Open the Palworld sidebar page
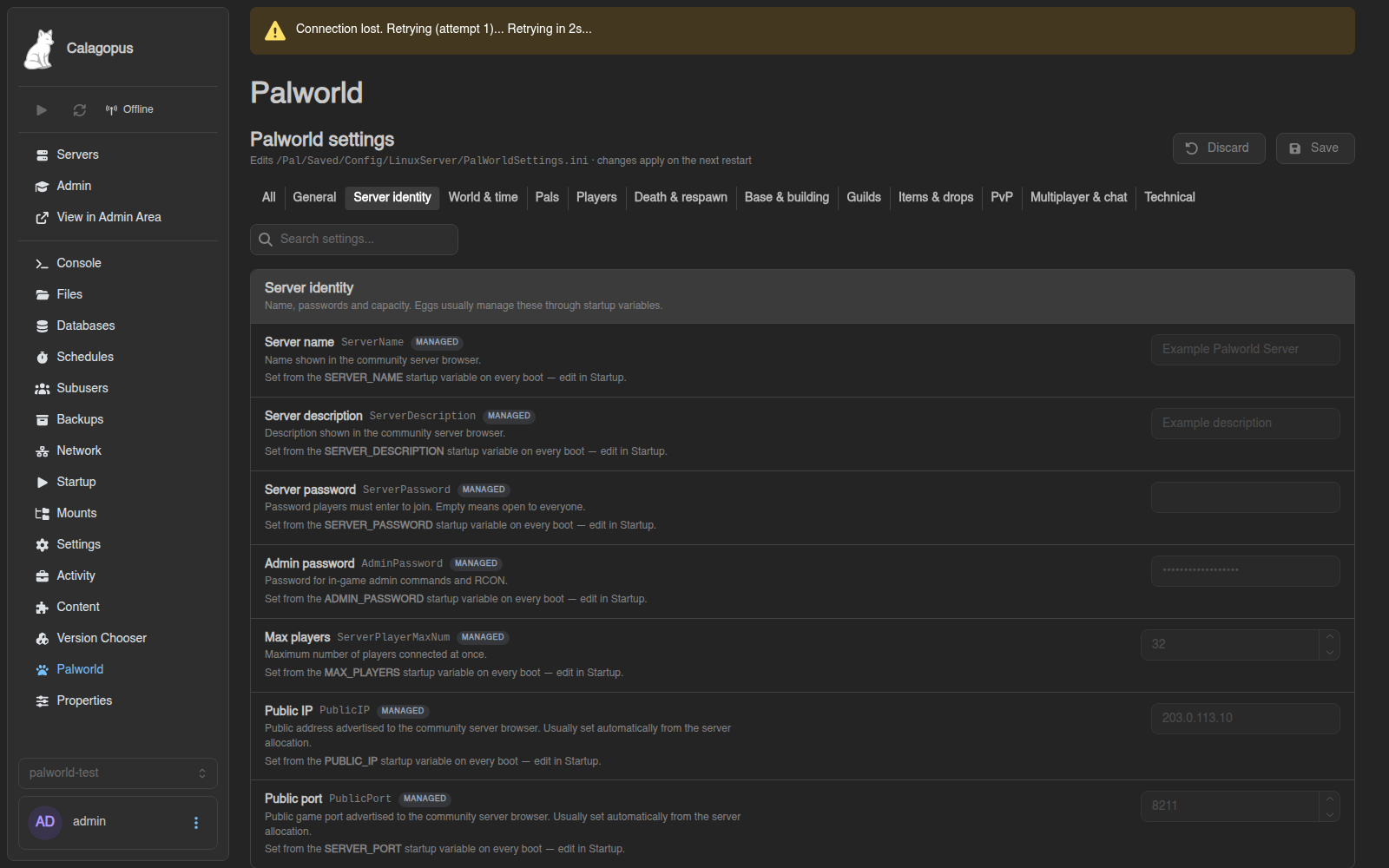The width and height of the screenshot is (1389, 868). [x=118, y=669]
